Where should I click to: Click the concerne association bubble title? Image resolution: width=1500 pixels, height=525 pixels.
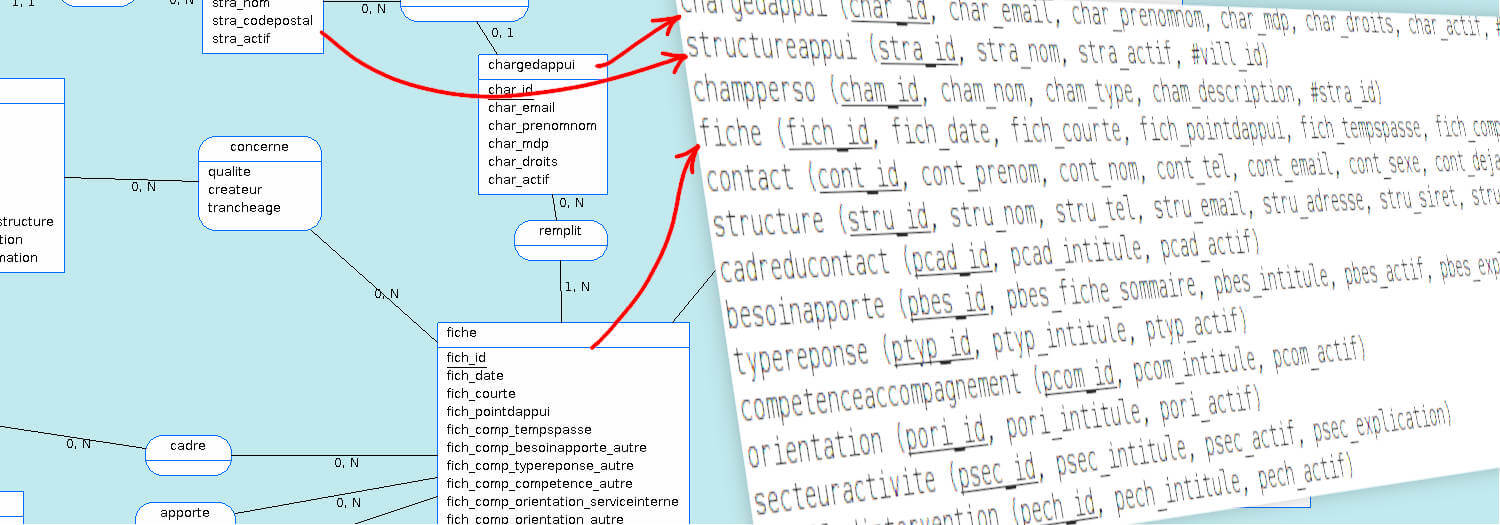(259, 147)
